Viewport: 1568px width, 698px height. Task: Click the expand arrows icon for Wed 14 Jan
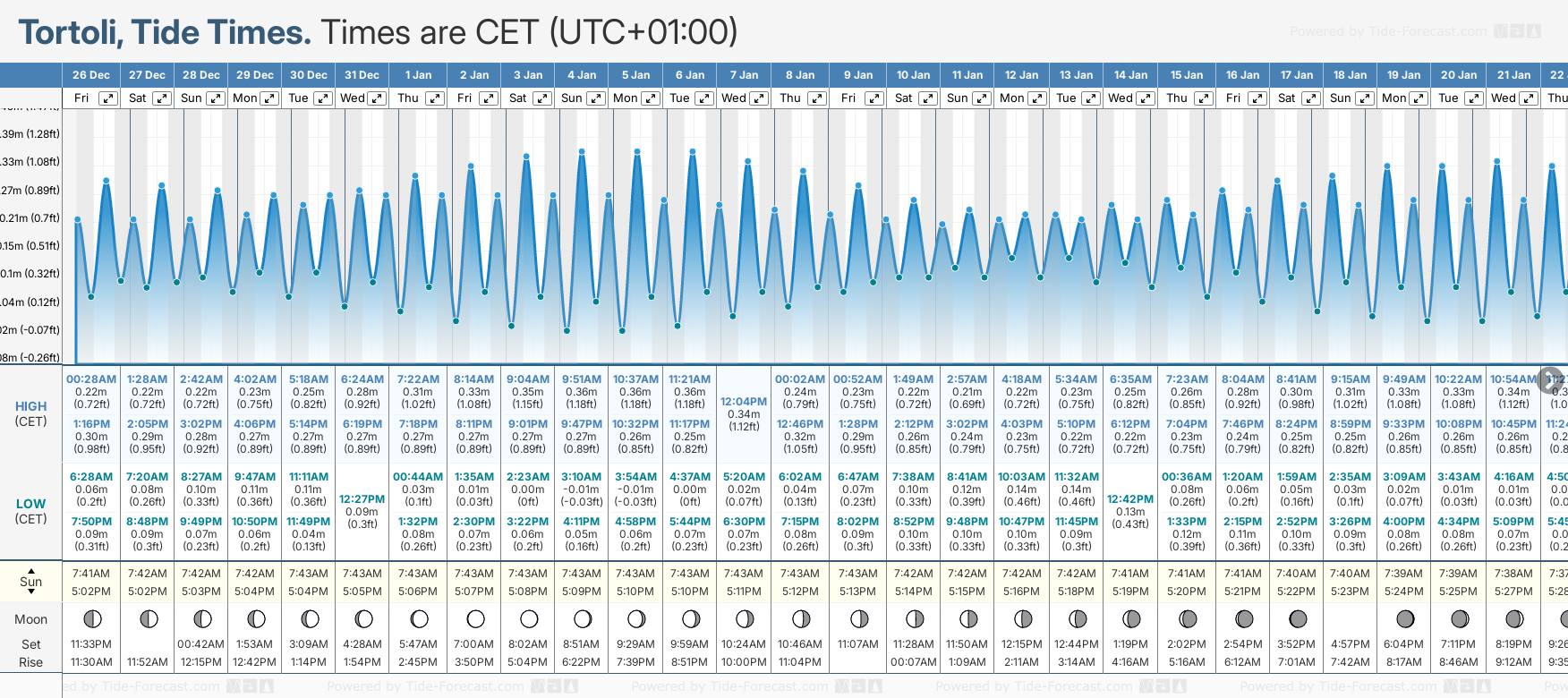point(1146,98)
